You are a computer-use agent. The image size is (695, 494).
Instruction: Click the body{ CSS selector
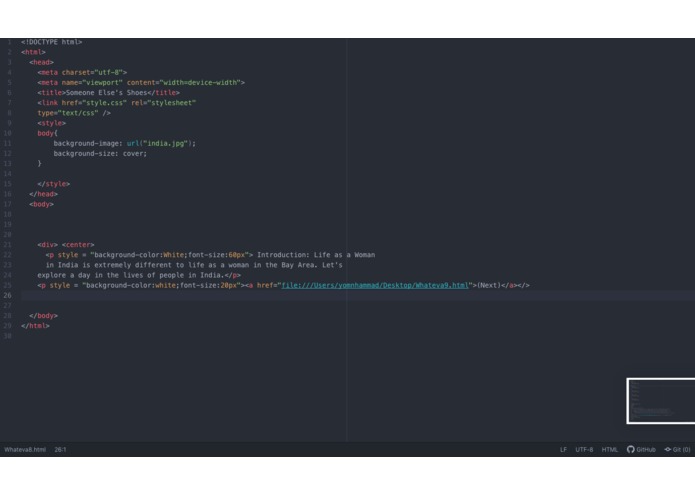point(47,133)
